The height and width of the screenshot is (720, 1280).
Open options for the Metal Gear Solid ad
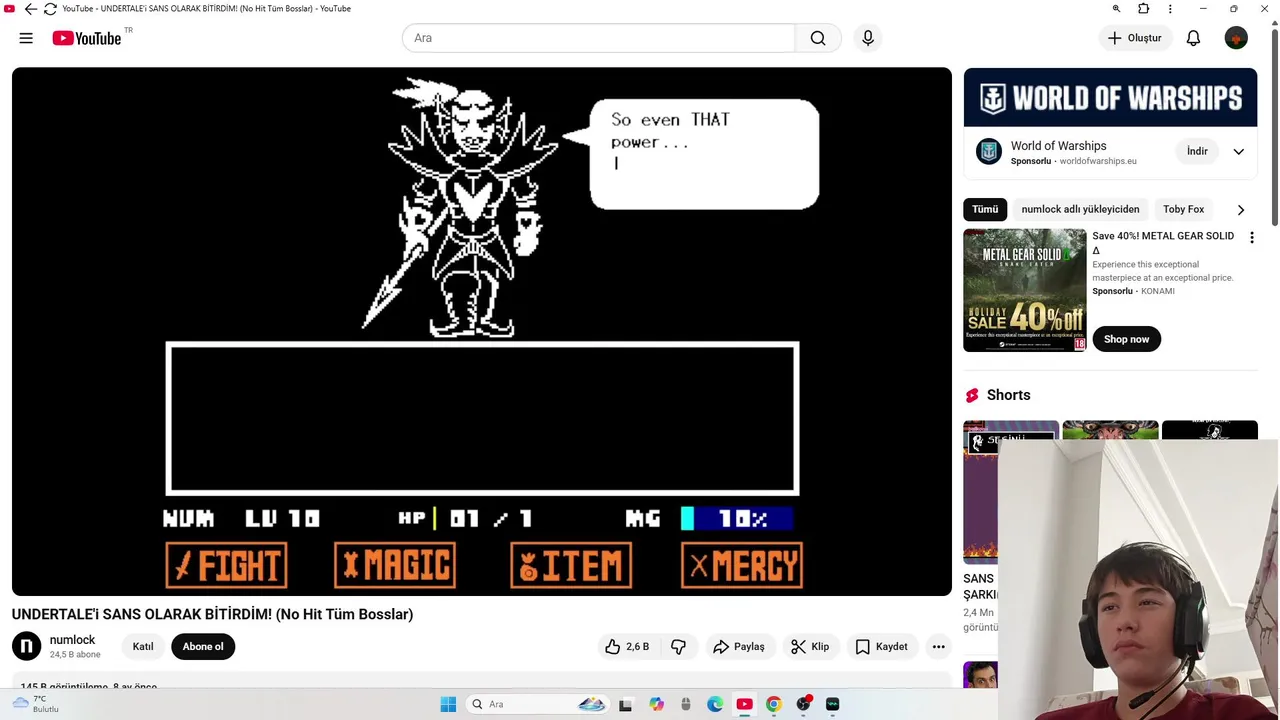[x=1251, y=238]
